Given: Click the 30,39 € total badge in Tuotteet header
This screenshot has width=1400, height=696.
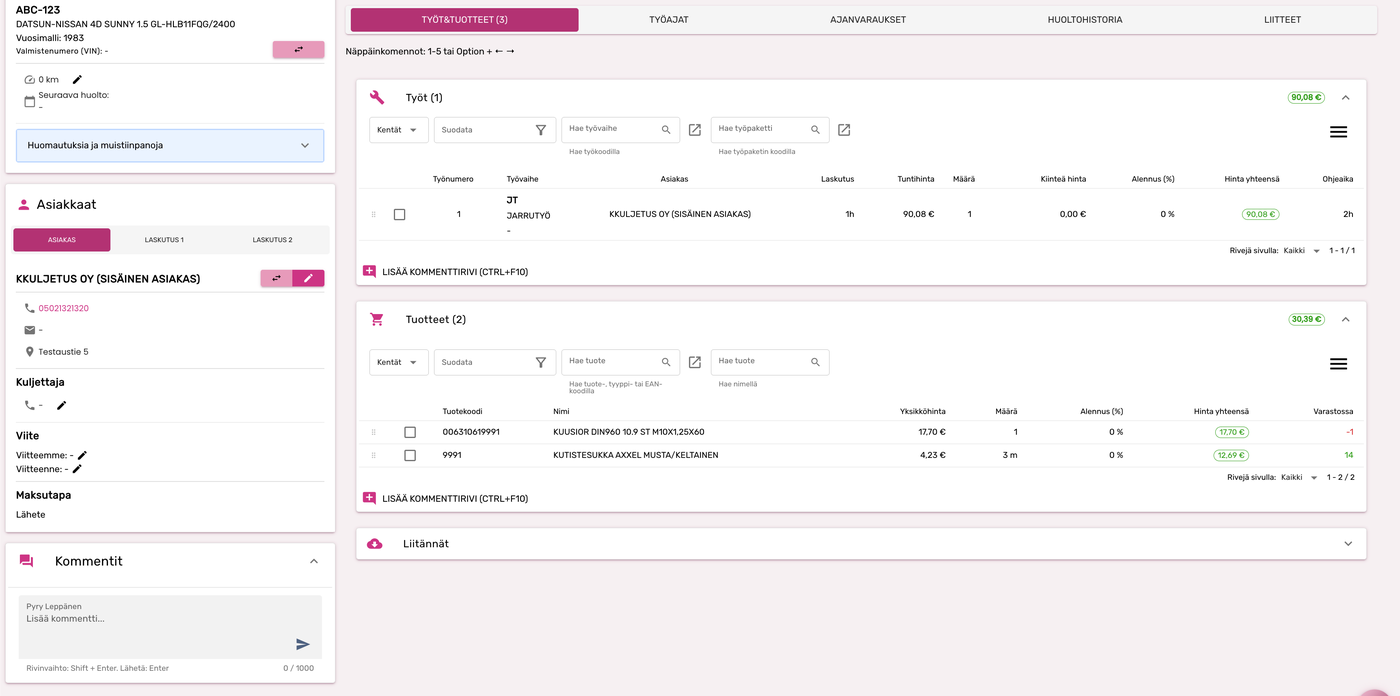Looking at the screenshot, I should (1306, 320).
